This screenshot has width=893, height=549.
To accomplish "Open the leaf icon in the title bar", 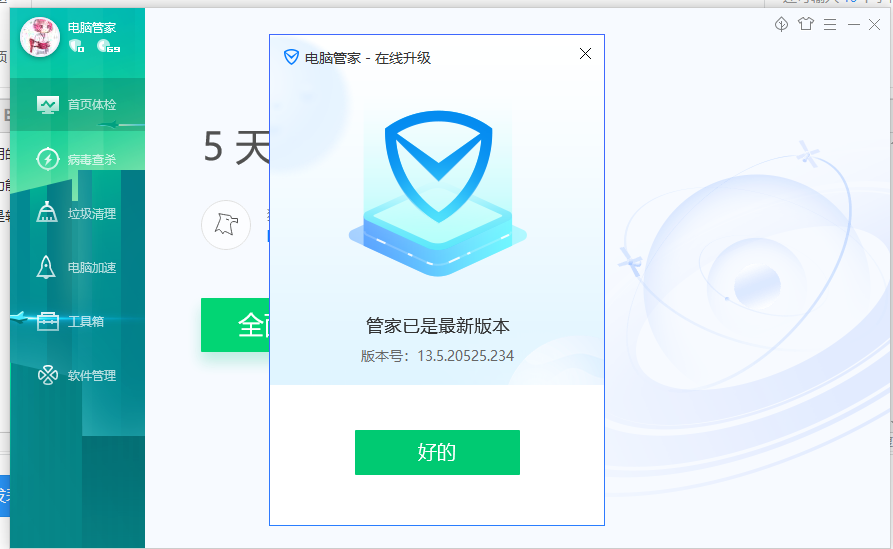I will click(781, 24).
